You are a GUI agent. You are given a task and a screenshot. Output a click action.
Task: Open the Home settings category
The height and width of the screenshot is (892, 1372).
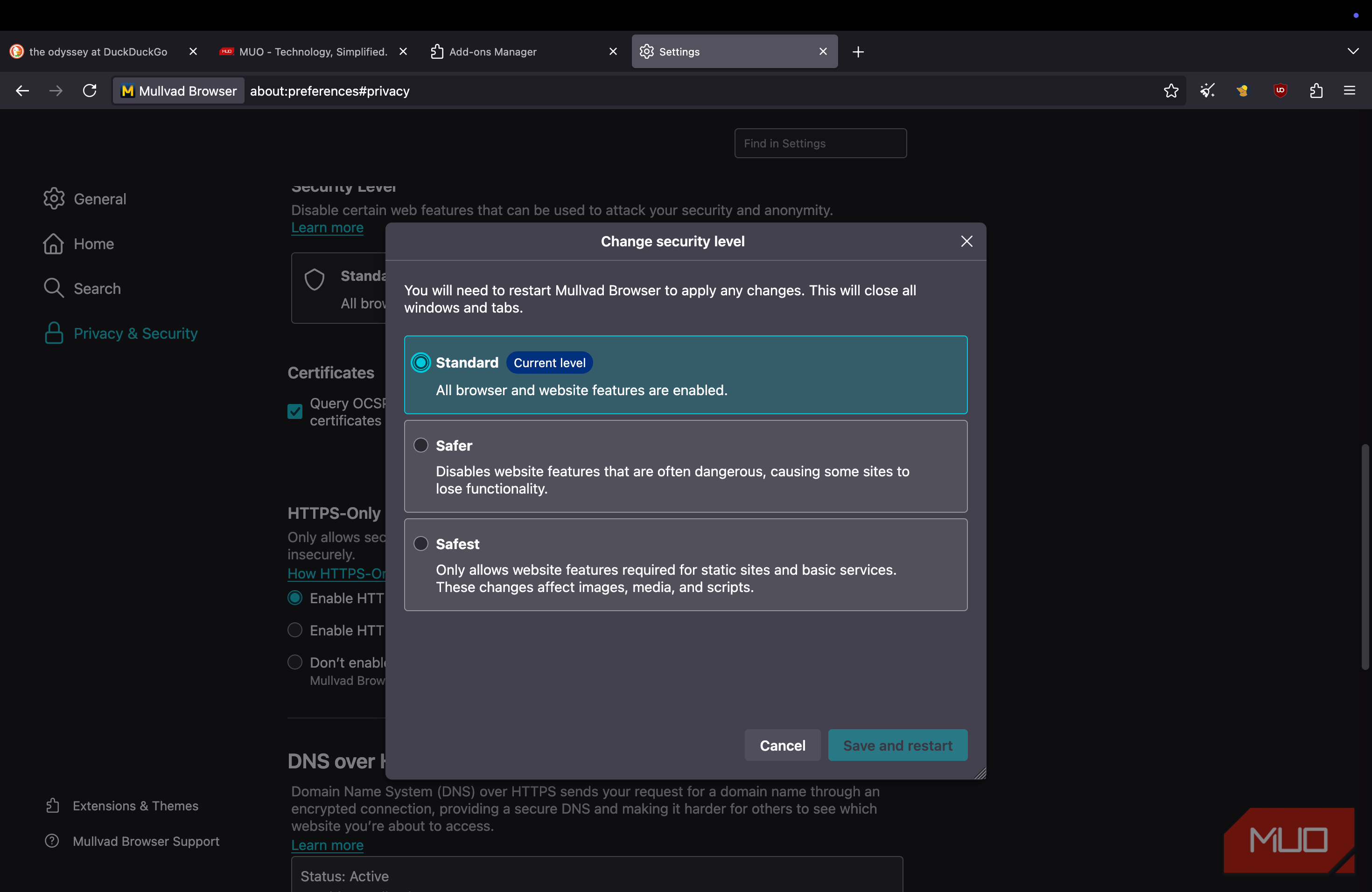point(93,244)
